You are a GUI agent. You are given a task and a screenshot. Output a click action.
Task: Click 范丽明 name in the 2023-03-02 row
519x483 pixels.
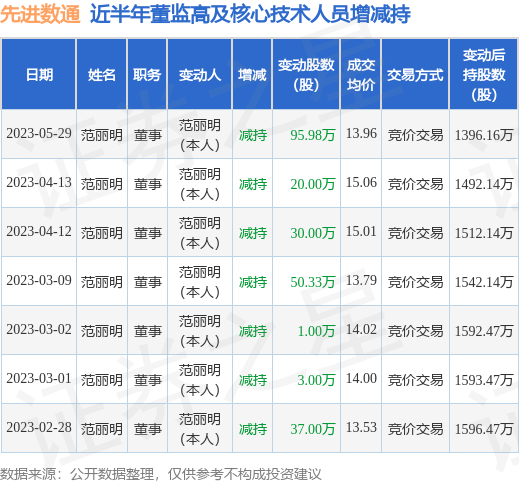point(102,331)
